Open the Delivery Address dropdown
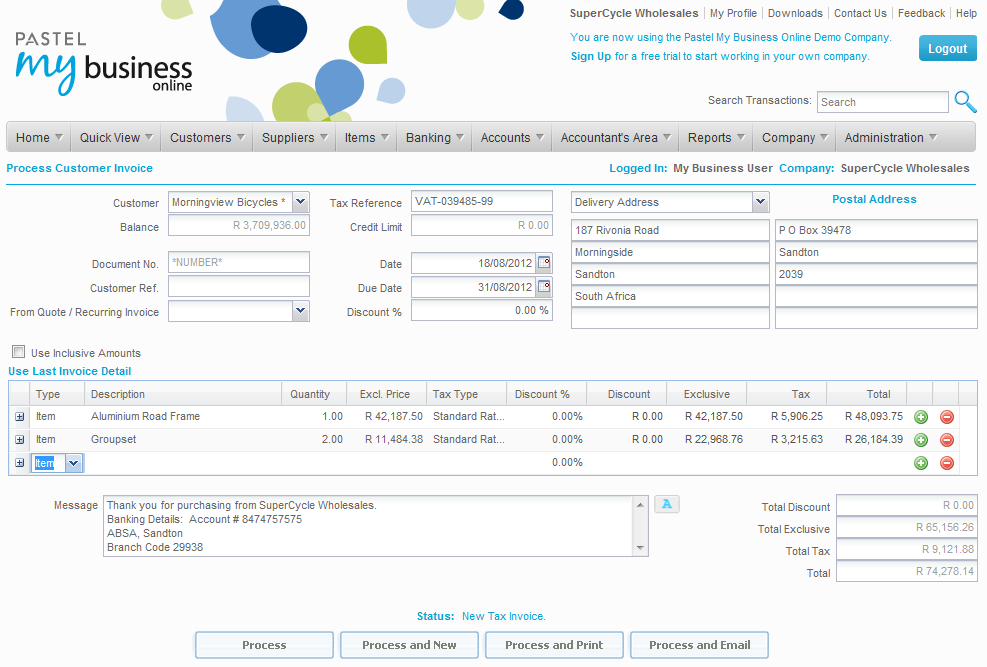This screenshot has height=667, width=987. 759,202
